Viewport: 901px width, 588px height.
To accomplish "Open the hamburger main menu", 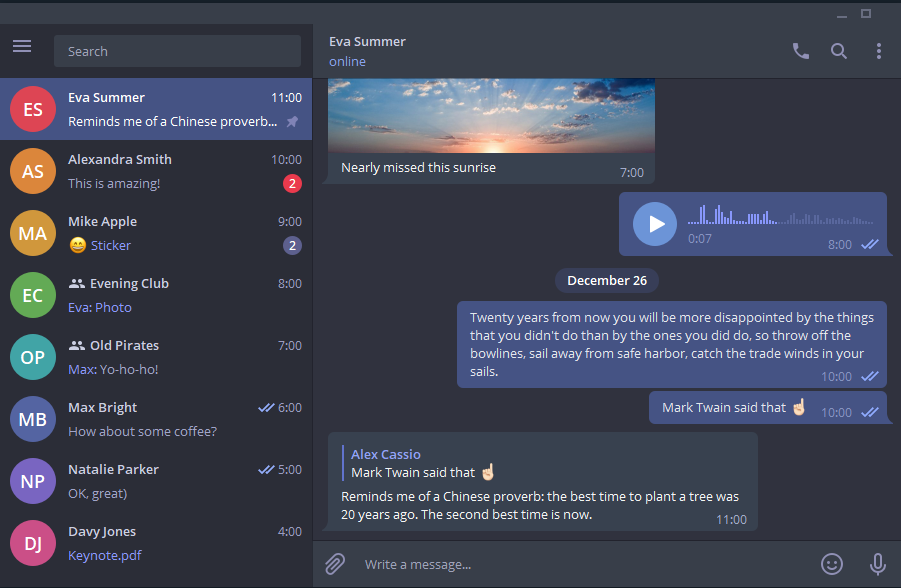I will point(22,46).
